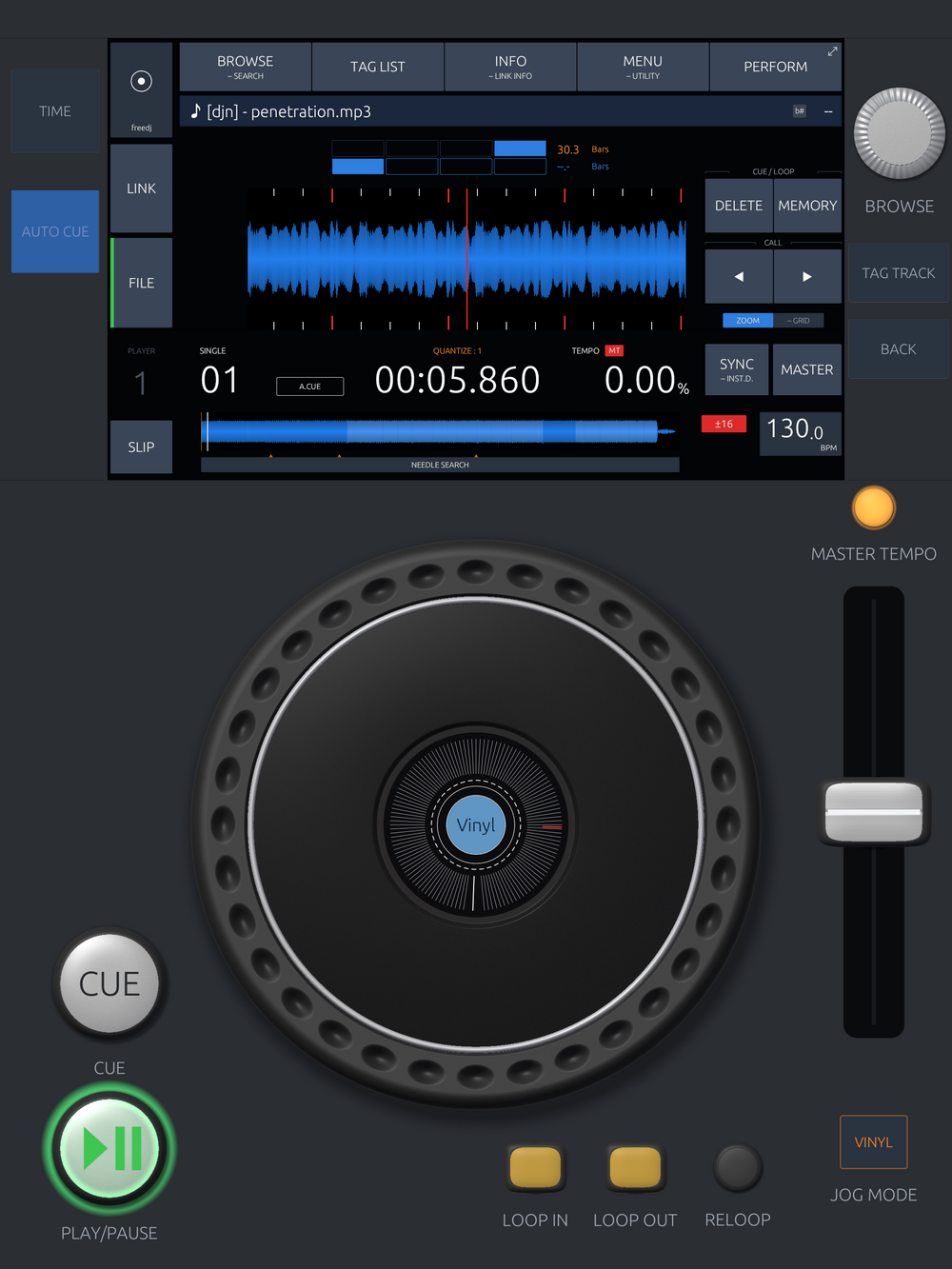Click the music note icon beside track title
952x1269 pixels.
[x=195, y=111]
